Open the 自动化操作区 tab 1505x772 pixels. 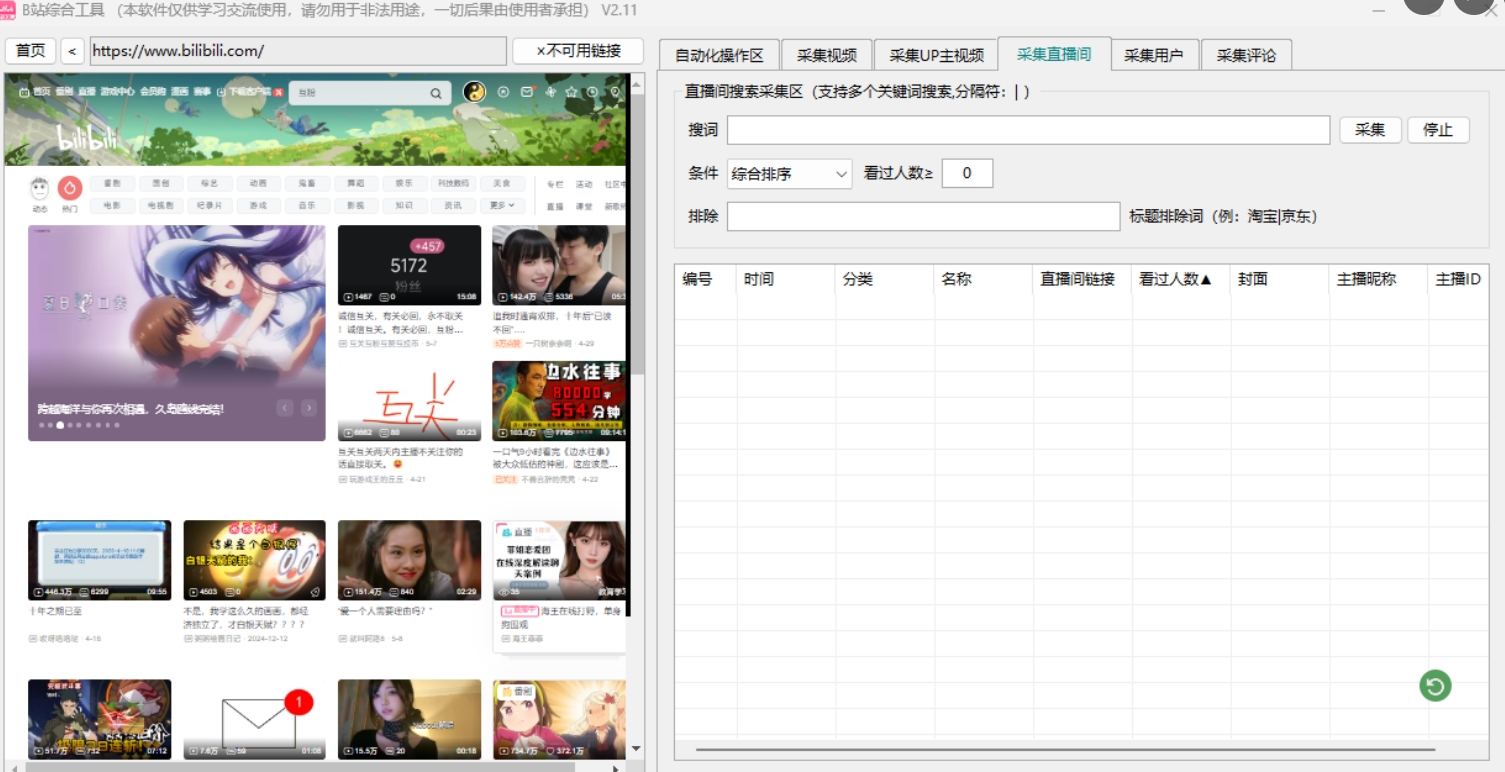click(x=719, y=55)
